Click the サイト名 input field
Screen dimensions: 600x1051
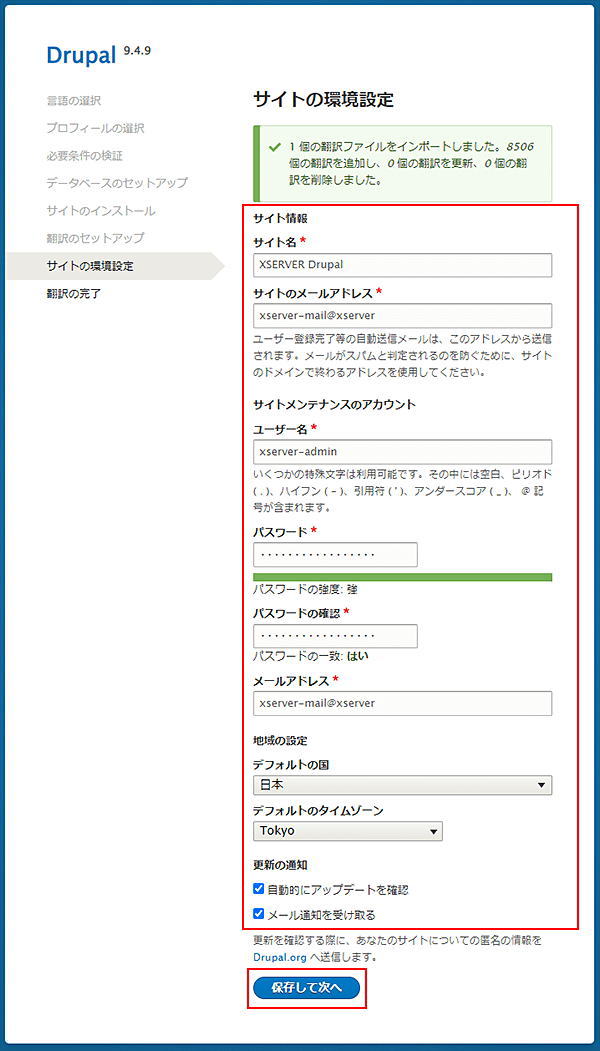coord(402,265)
